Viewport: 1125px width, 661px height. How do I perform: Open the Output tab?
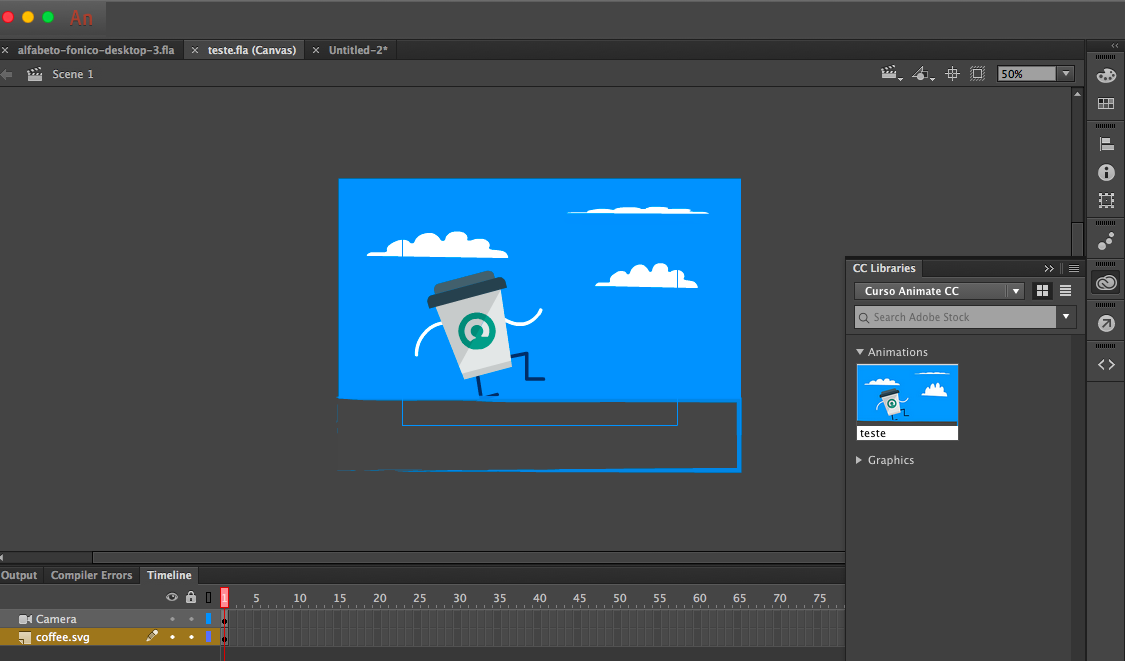pos(19,575)
